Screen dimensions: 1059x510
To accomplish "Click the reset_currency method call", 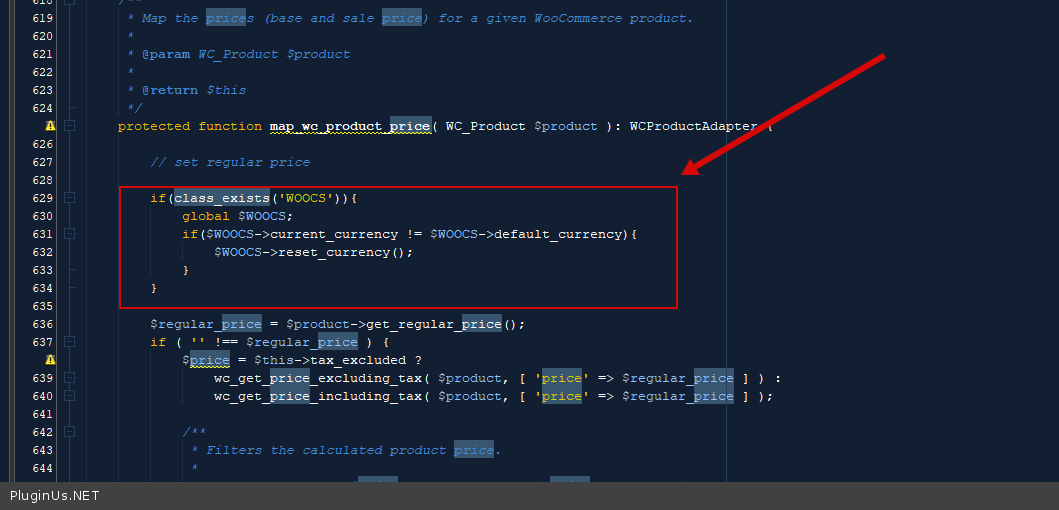I will [x=333, y=252].
